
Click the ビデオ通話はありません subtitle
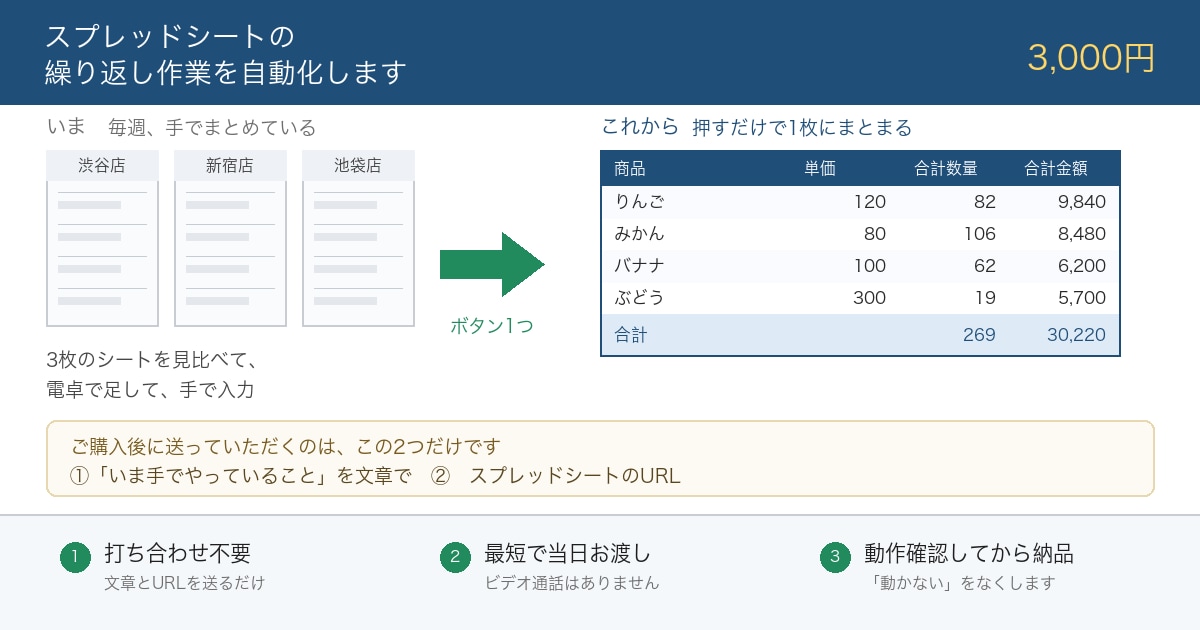tap(572, 582)
